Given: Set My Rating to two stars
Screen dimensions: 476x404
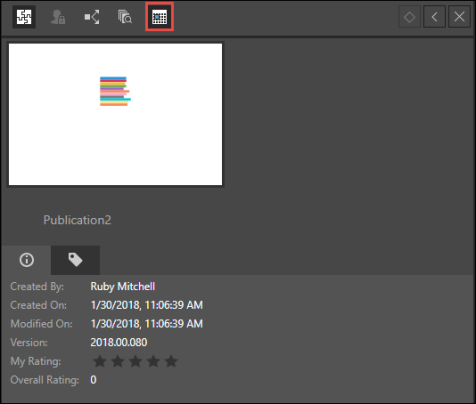Looking at the screenshot, I should [117, 361].
